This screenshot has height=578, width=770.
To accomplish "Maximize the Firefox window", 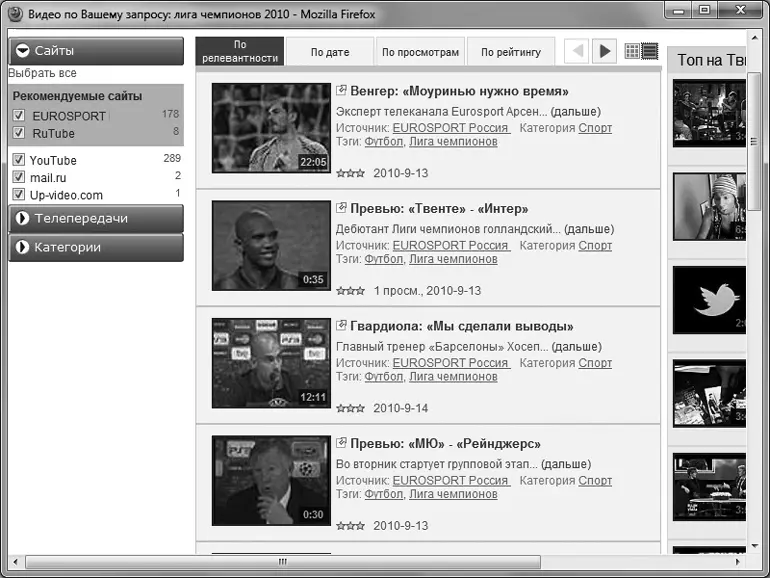I will (x=705, y=10).
